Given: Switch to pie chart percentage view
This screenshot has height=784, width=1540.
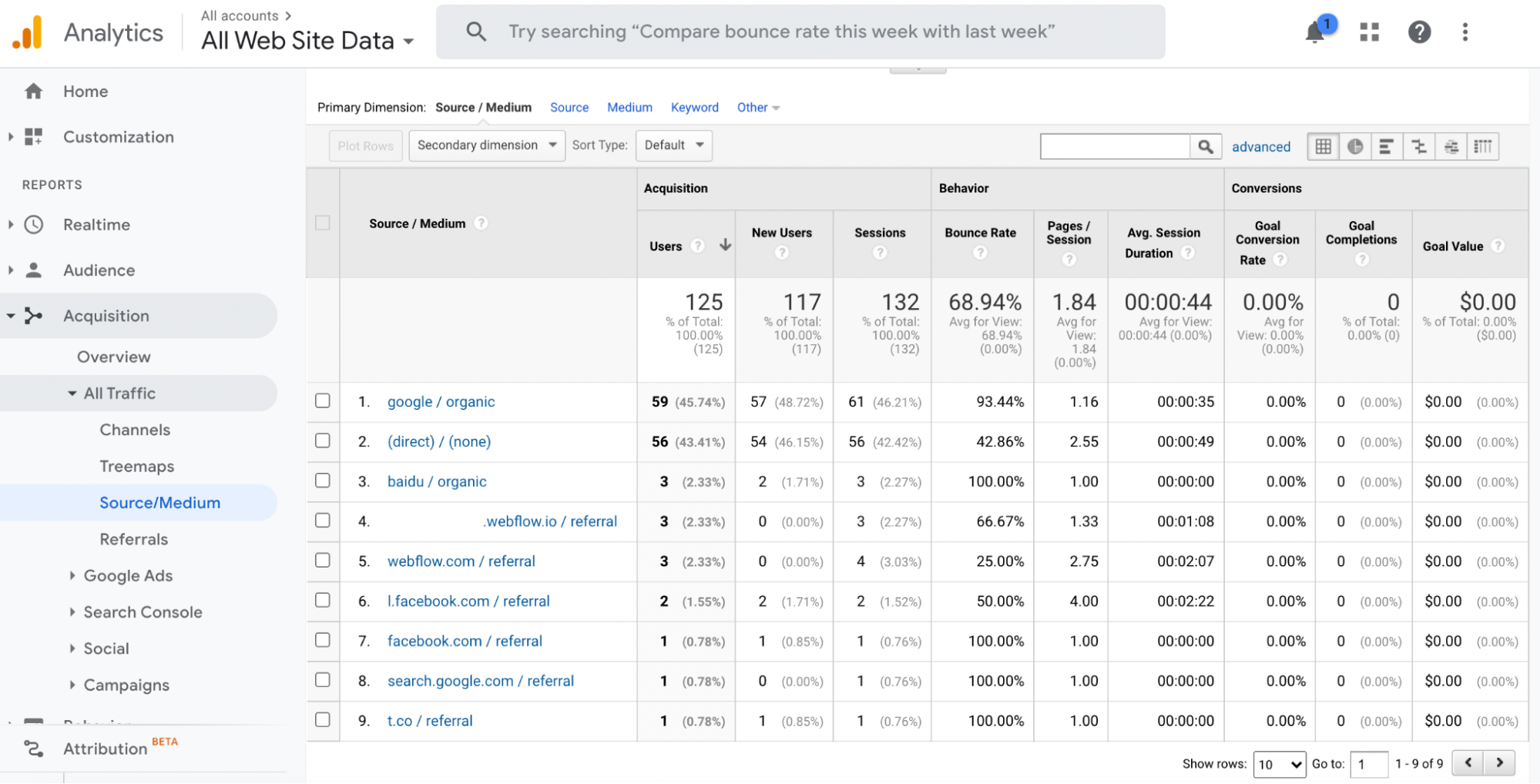Looking at the screenshot, I should [1355, 146].
